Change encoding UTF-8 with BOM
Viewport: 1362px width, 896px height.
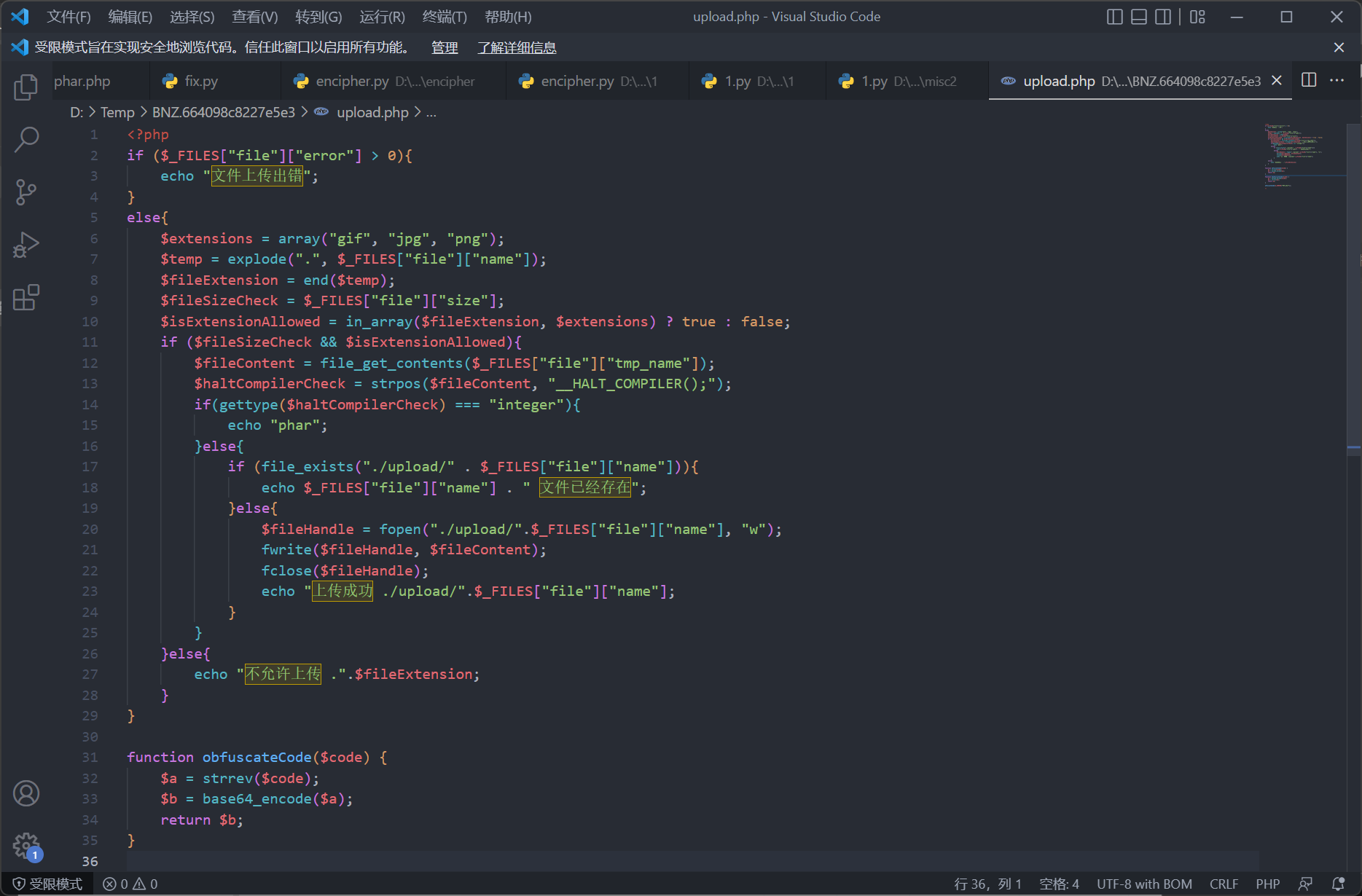(x=1144, y=884)
